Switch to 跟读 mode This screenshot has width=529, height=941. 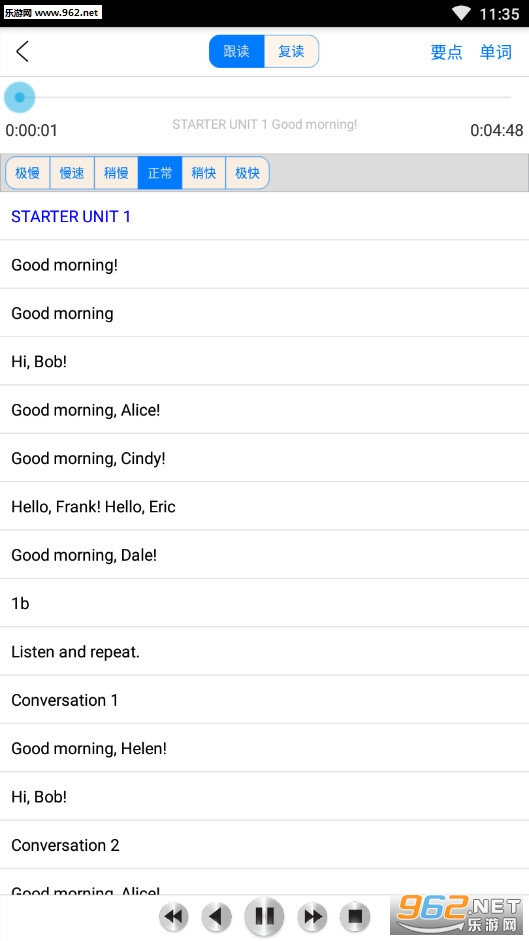pos(237,52)
